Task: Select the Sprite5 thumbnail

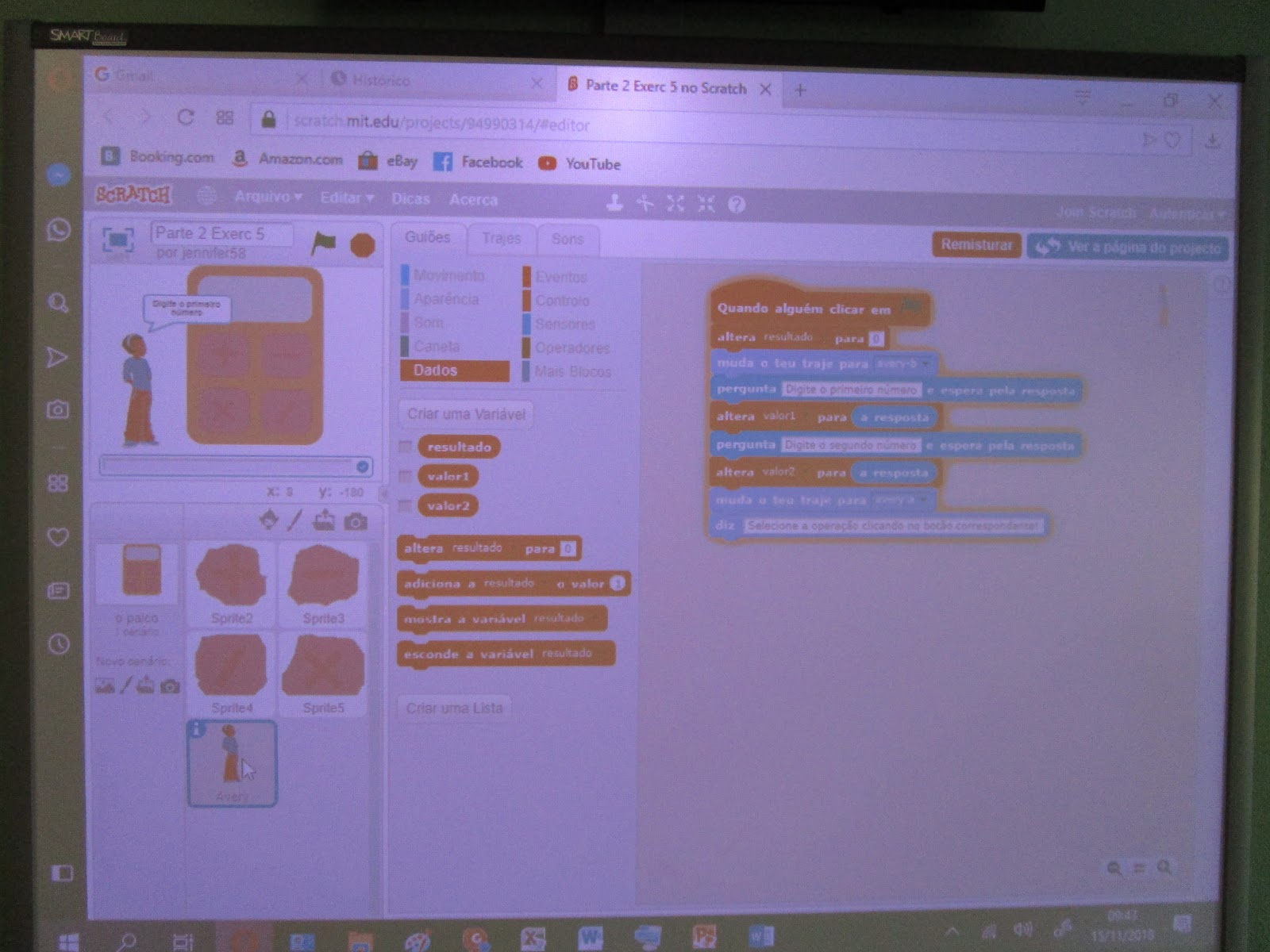Action: point(323,674)
